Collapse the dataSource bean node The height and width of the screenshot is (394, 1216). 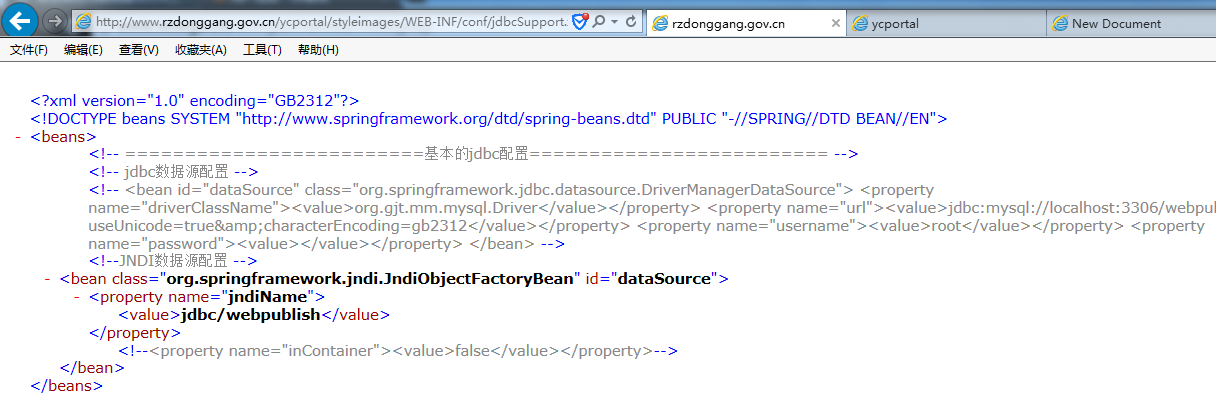(48, 279)
